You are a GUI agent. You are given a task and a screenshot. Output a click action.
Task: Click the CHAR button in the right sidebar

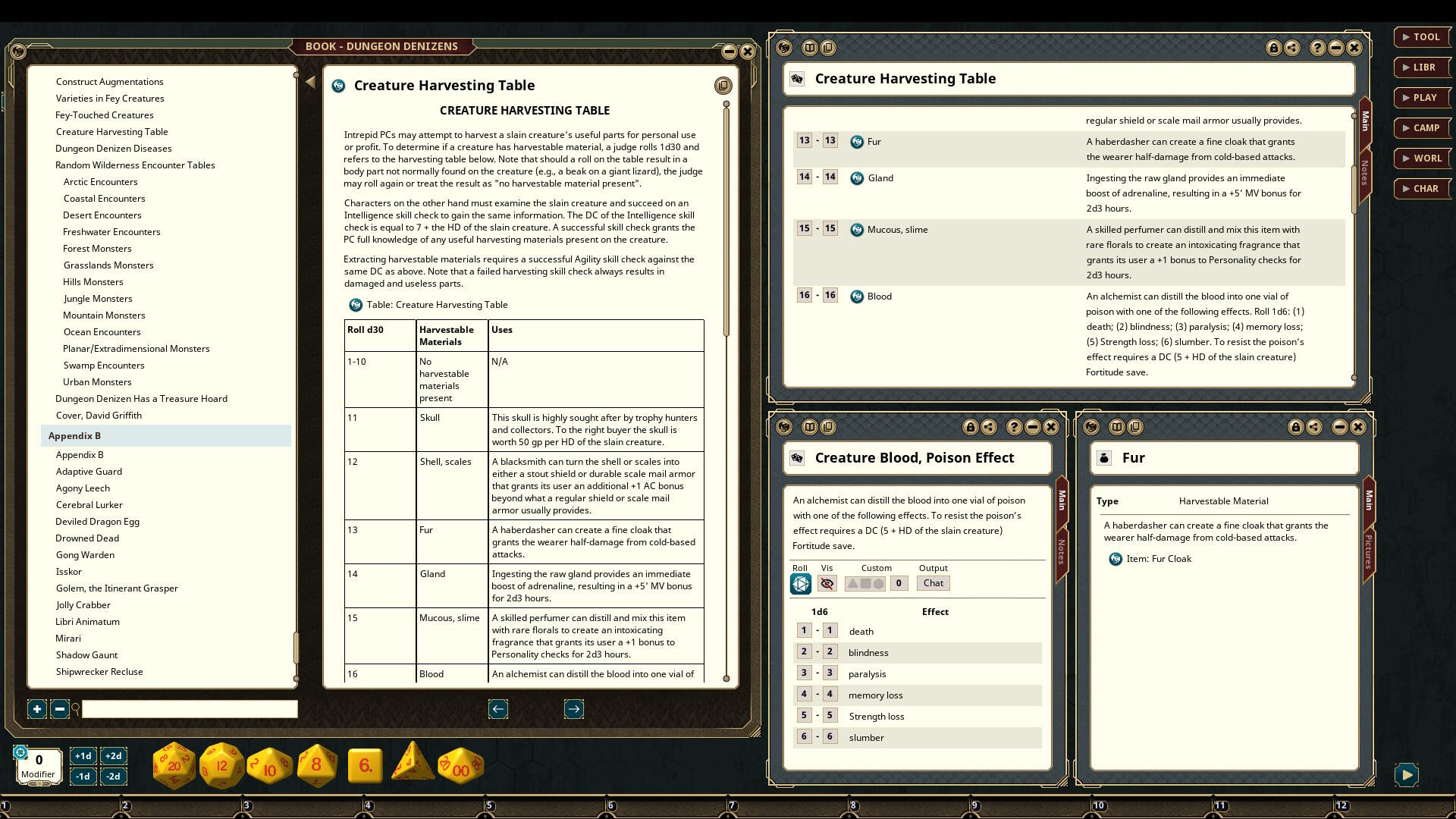[x=1423, y=188]
